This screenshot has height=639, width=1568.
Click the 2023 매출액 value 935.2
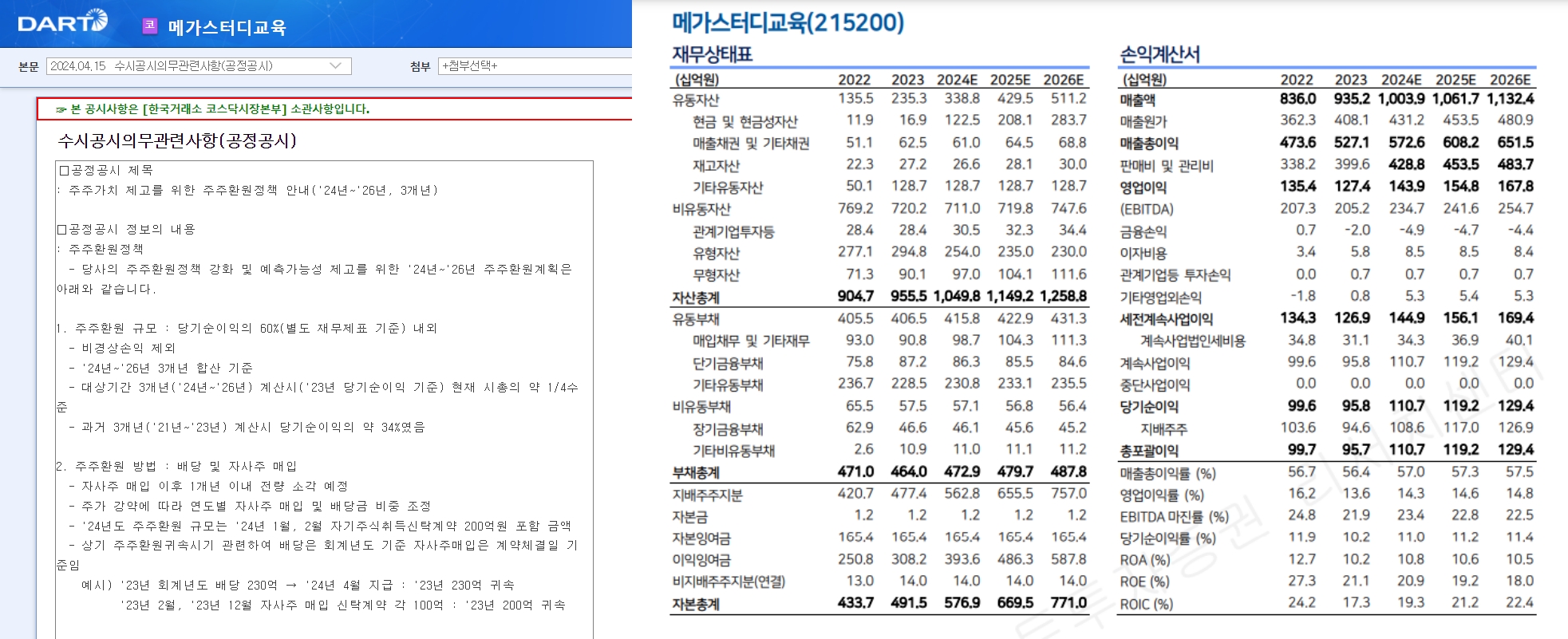coord(1352,98)
